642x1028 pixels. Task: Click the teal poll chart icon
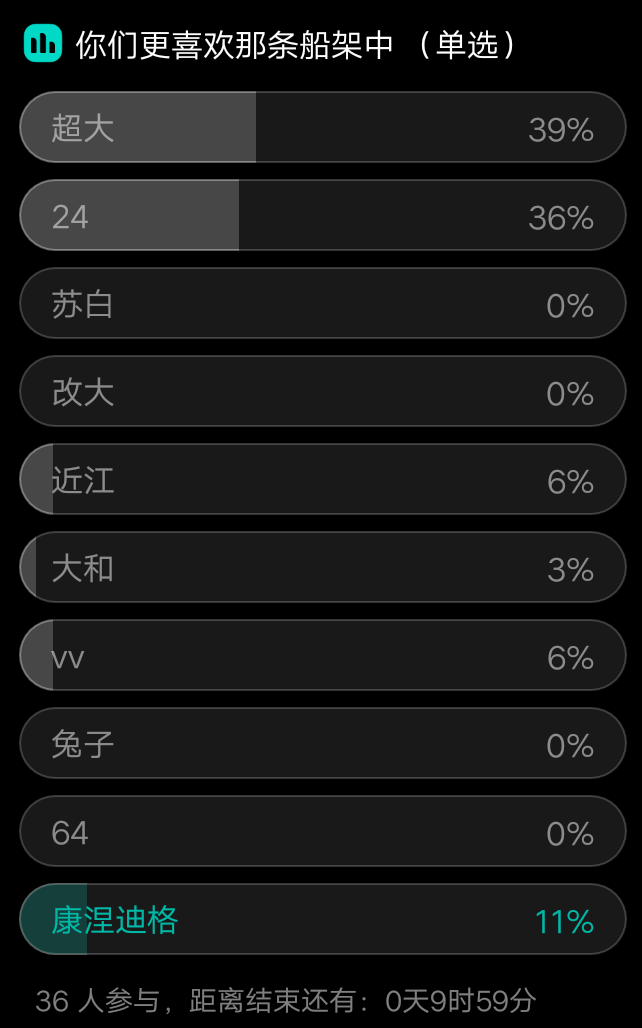42,44
